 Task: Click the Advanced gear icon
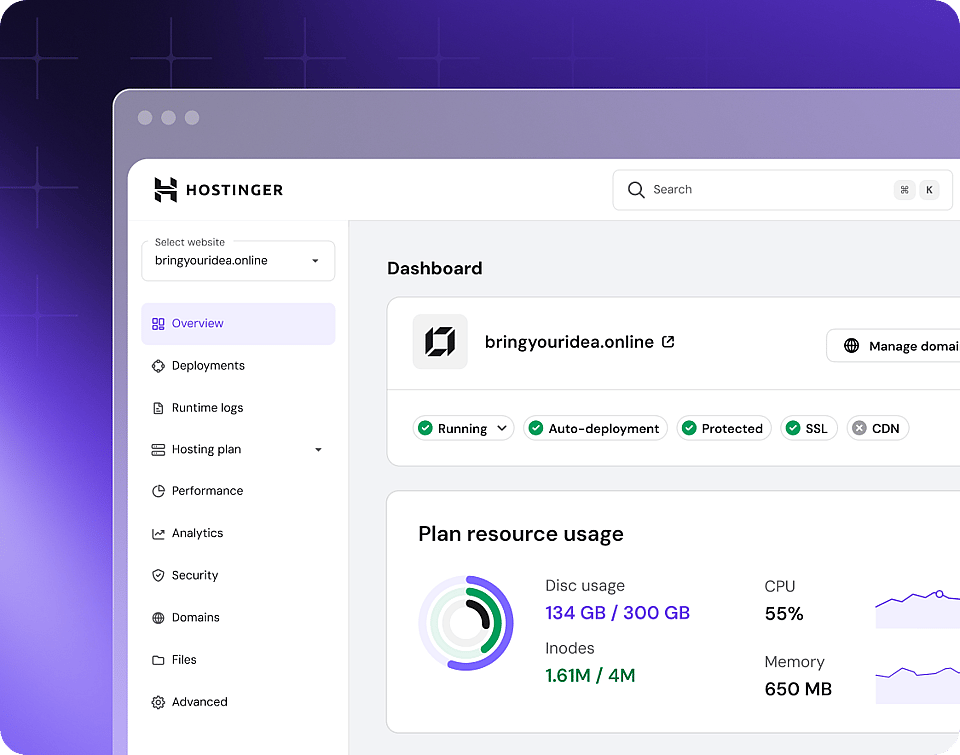pyautogui.click(x=158, y=702)
